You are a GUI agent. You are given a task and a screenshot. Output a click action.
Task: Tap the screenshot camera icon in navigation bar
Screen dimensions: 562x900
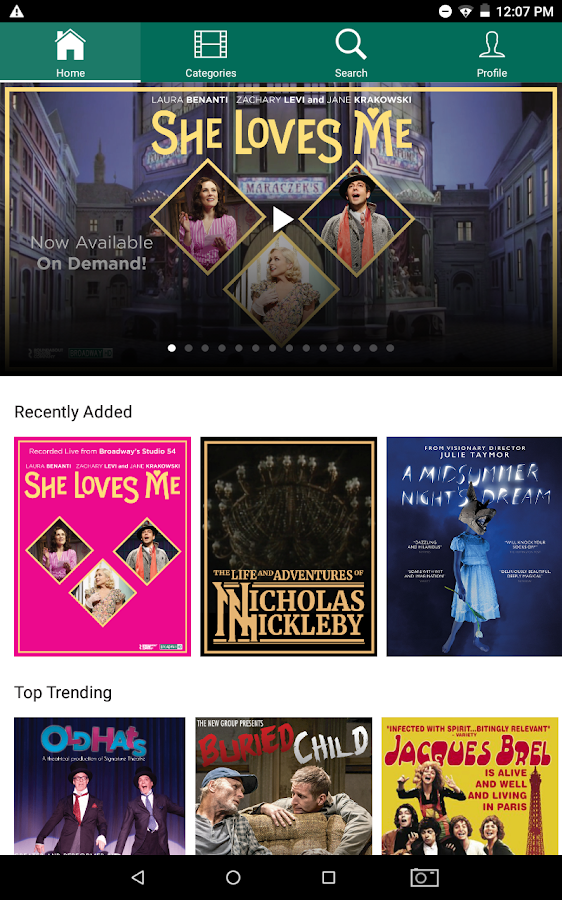click(424, 877)
